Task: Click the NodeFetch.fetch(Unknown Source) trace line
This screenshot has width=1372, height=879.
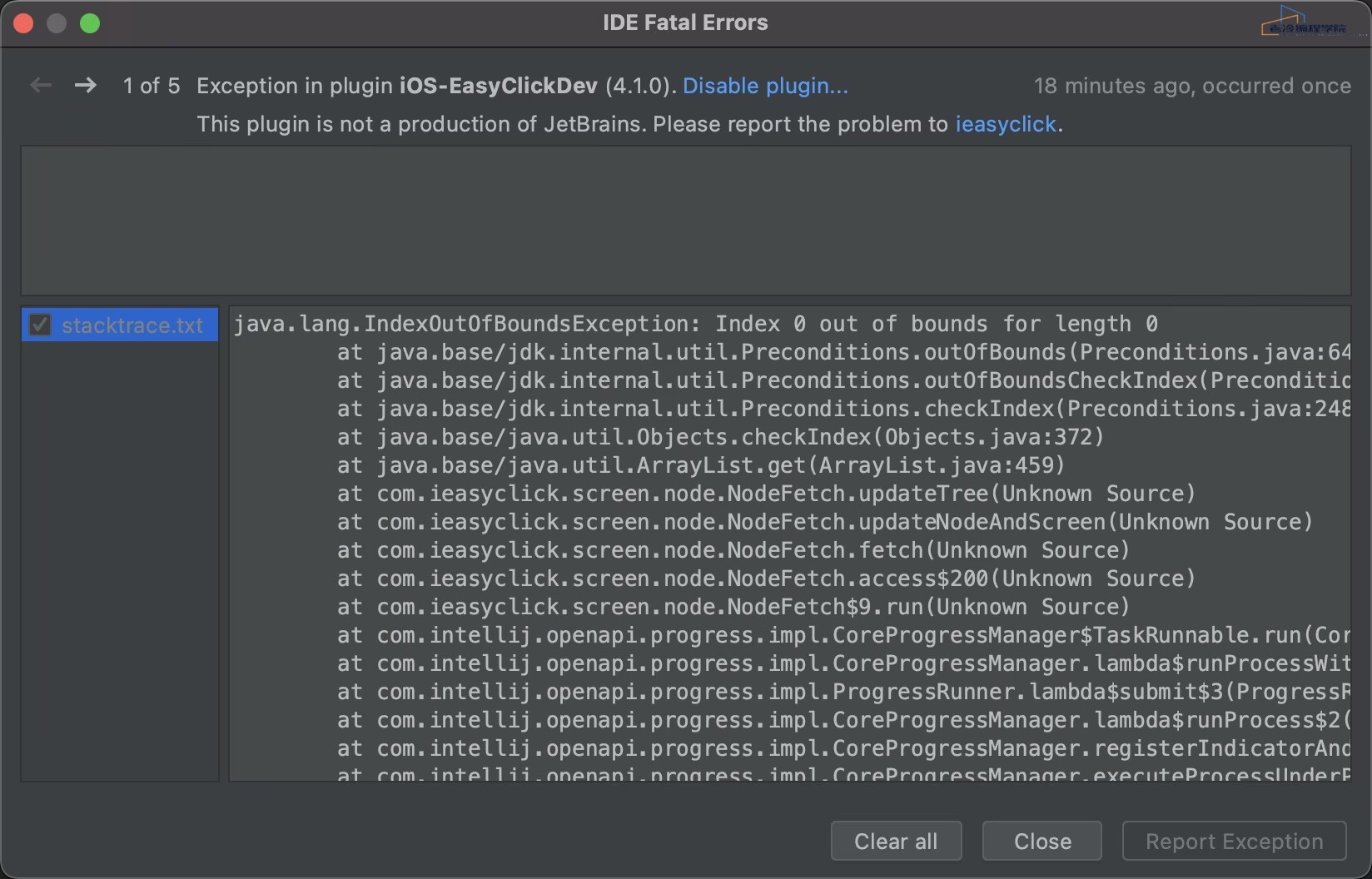Action: pyautogui.click(x=733, y=550)
